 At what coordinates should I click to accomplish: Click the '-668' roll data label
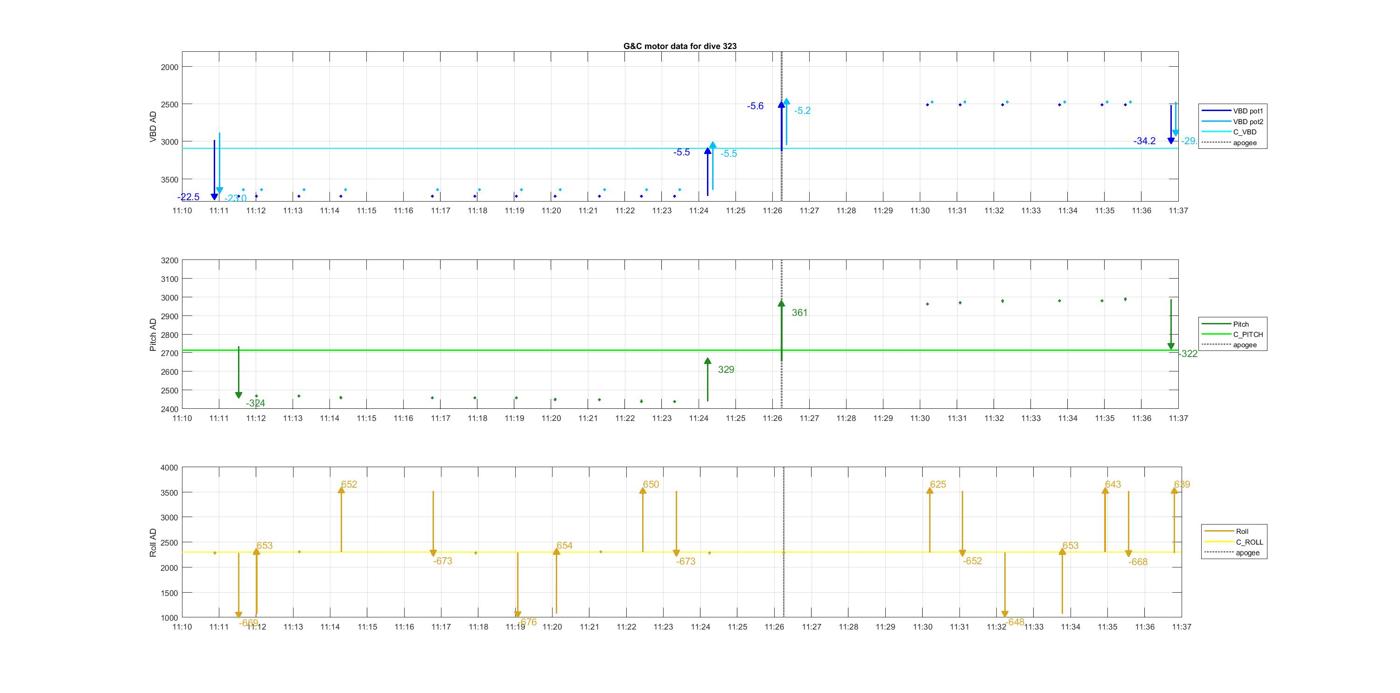(x=1138, y=562)
